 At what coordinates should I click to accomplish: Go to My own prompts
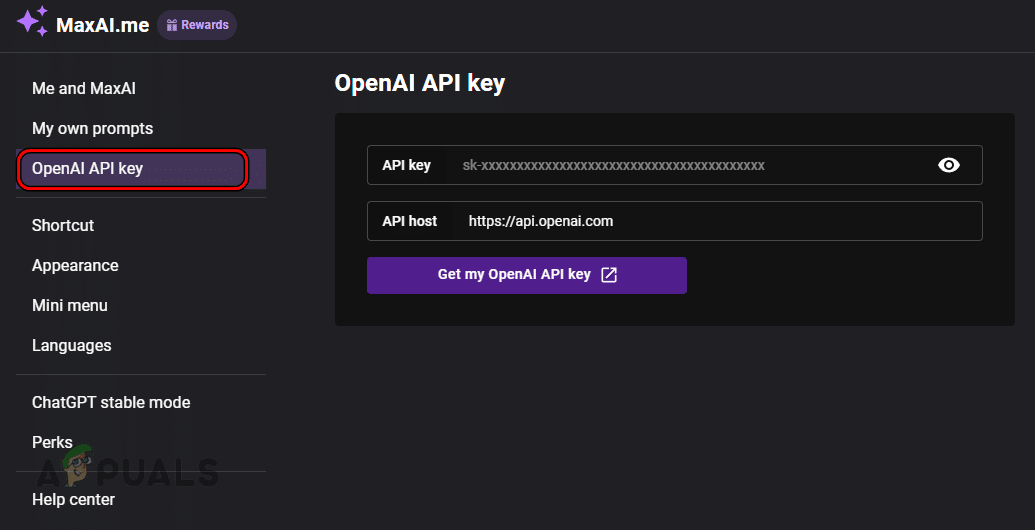point(92,129)
